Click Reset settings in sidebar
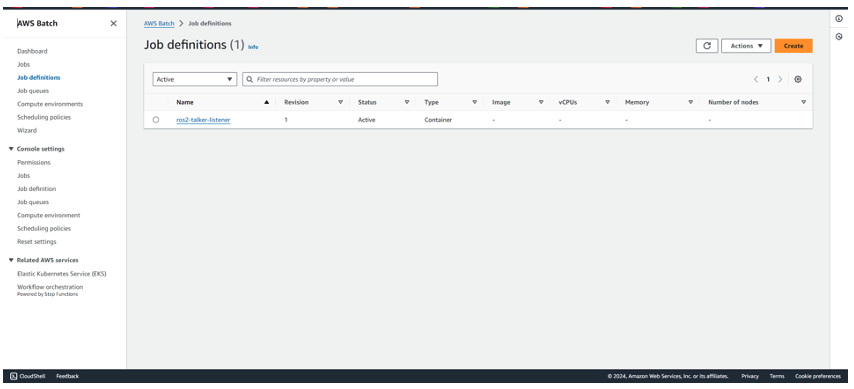854x389 pixels. click(36, 241)
